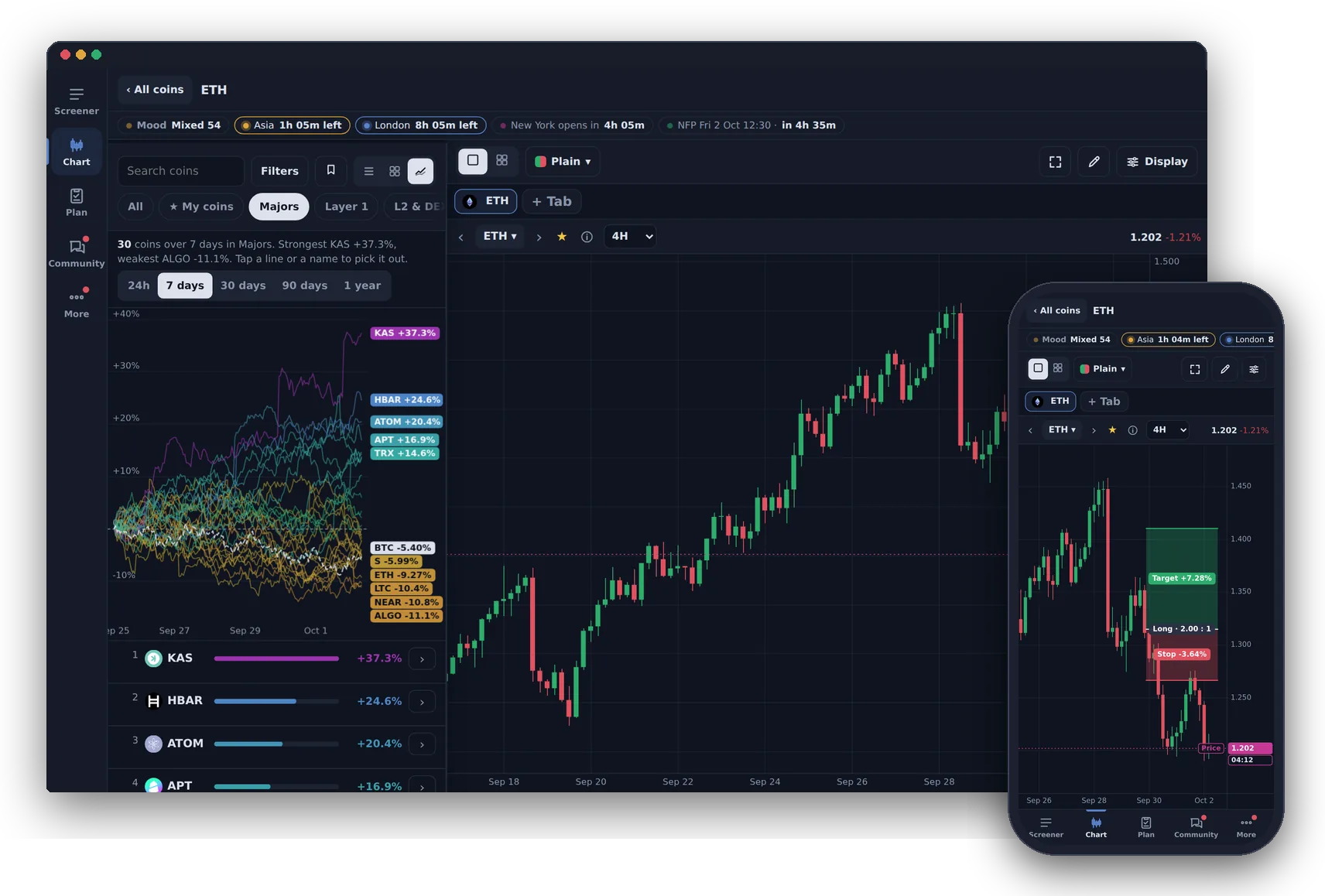Open Screener in phone bottom bar

click(1046, 827)
